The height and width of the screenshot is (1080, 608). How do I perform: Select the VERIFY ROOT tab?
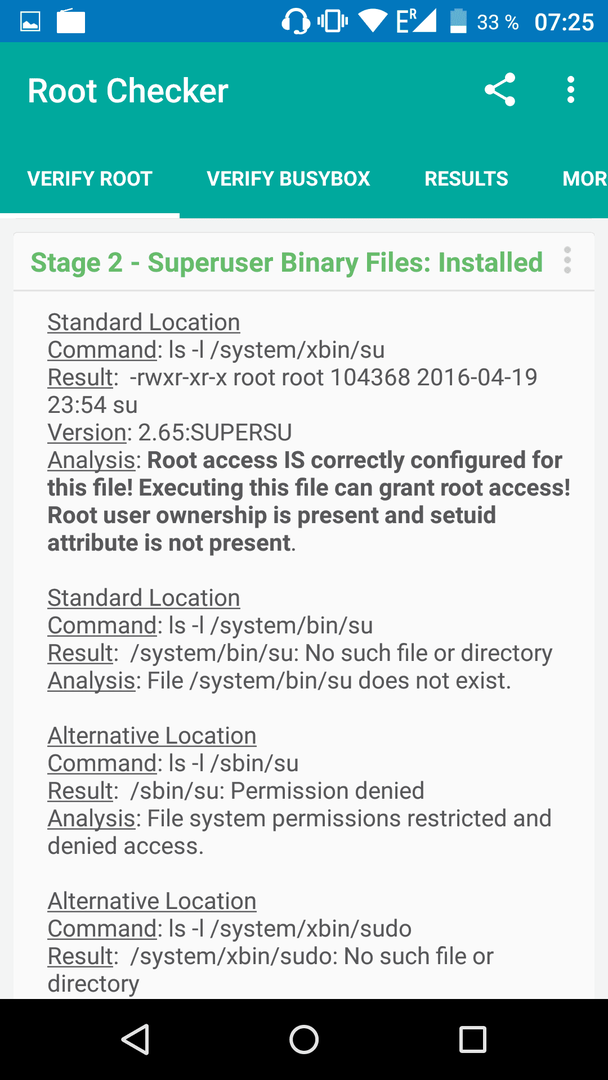point(90,179)
